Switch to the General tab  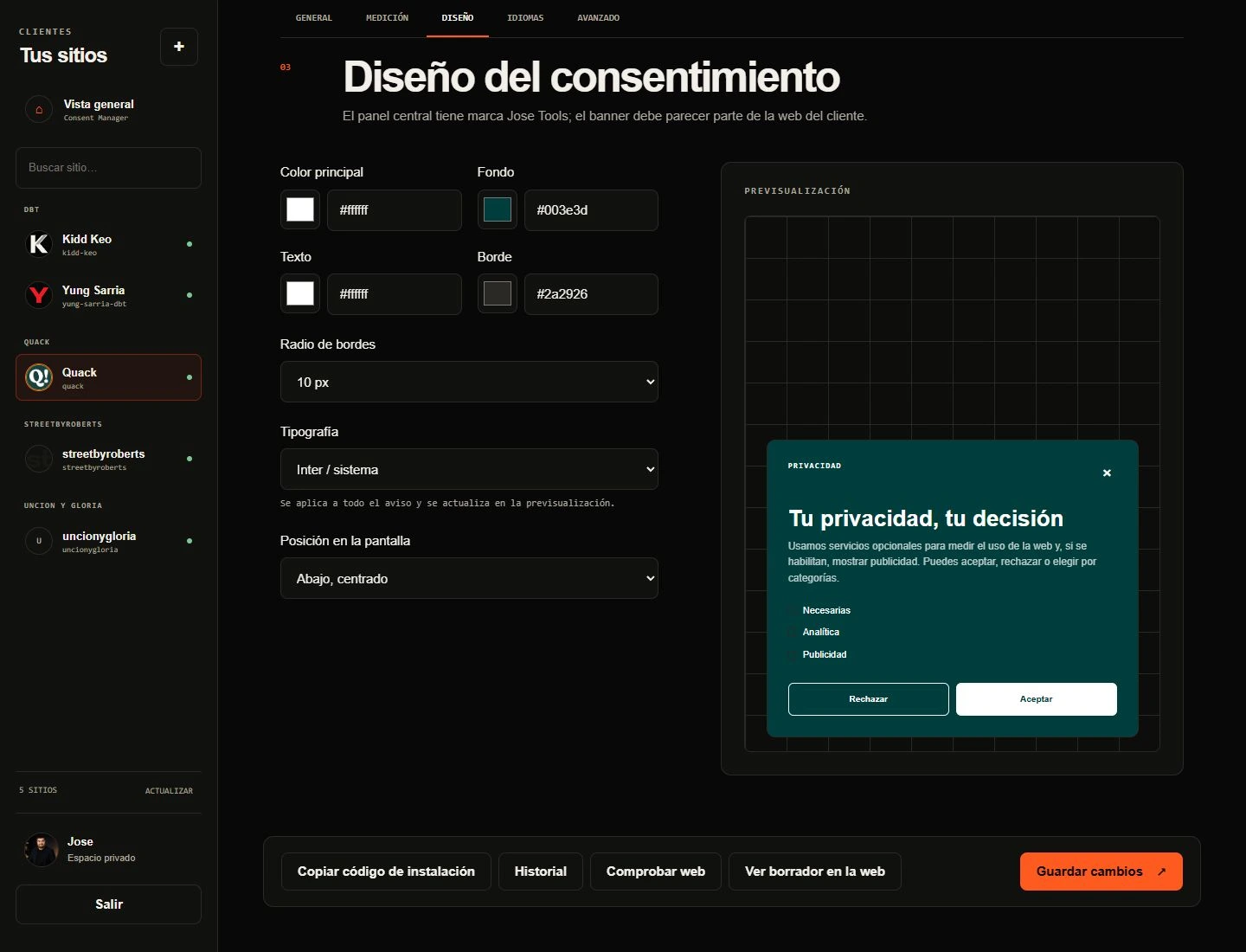313,18
